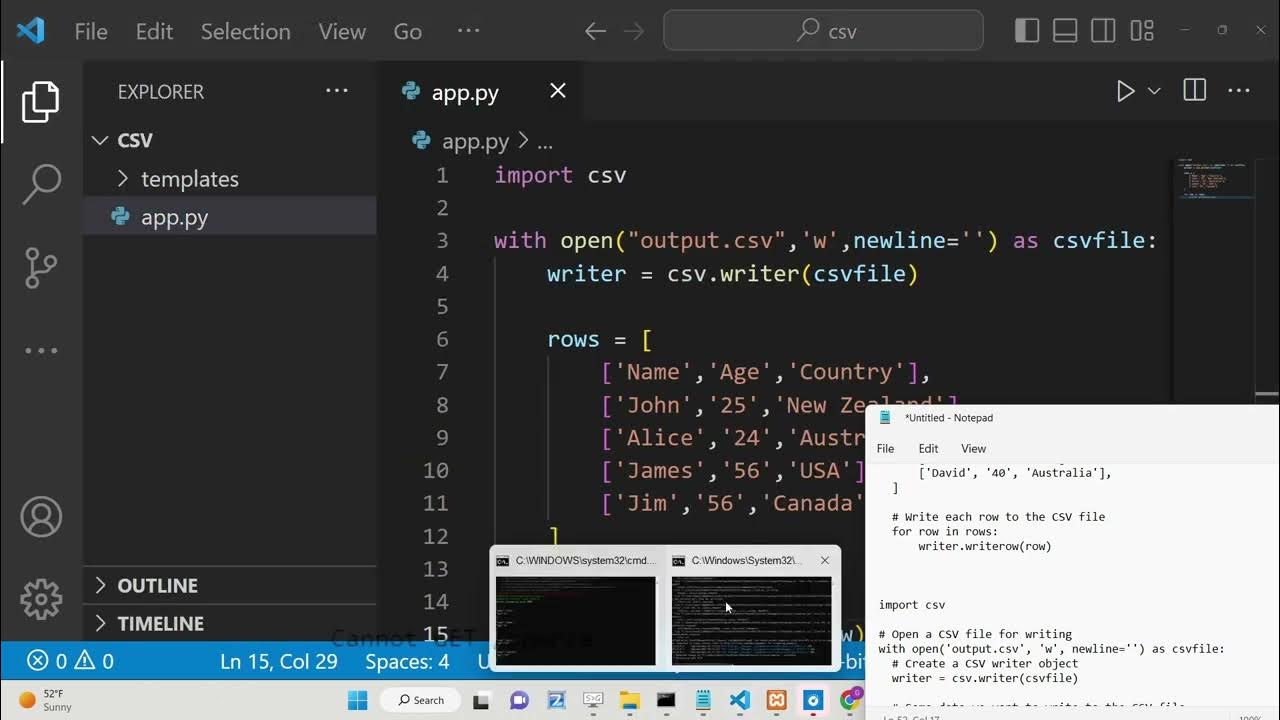Open Accounts icon in activity bar
The width and height of the screenshot is (1280, 720).
(x=41, y=517)
